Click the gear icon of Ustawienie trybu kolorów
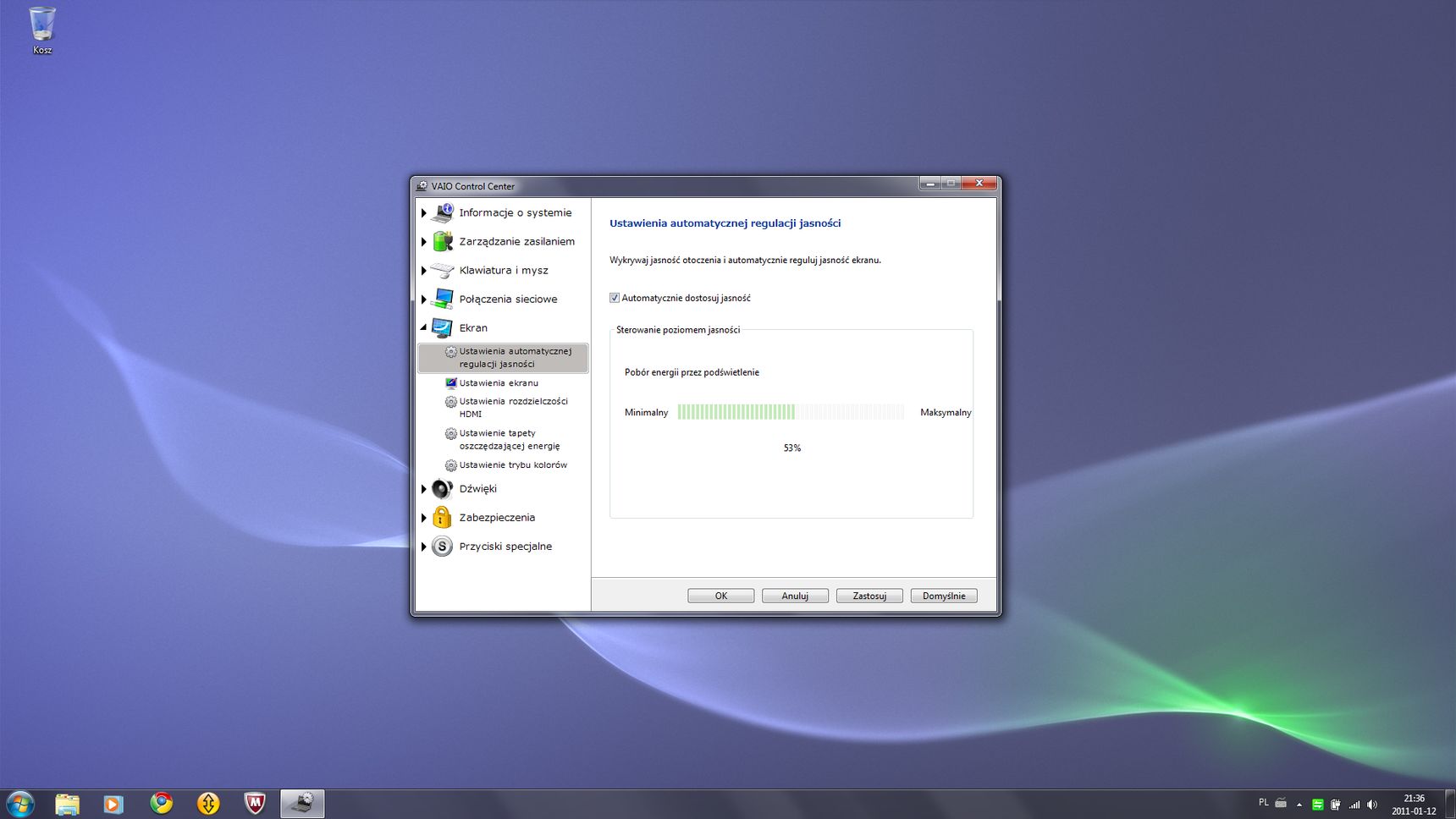Image resolution: width=1456 pixels, height=819 pixels. (x=451, y=465)
